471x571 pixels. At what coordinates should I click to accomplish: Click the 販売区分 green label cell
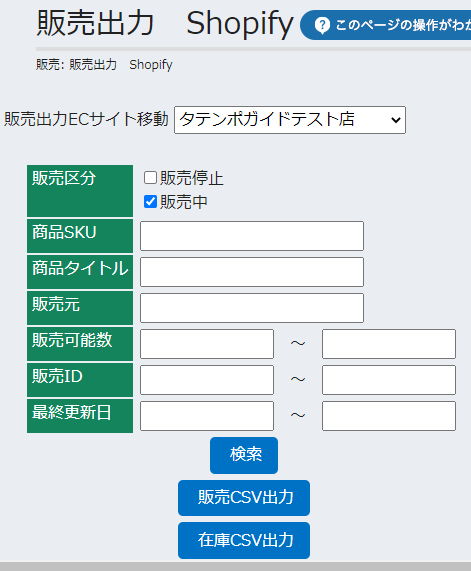click(x=80, y=191)
